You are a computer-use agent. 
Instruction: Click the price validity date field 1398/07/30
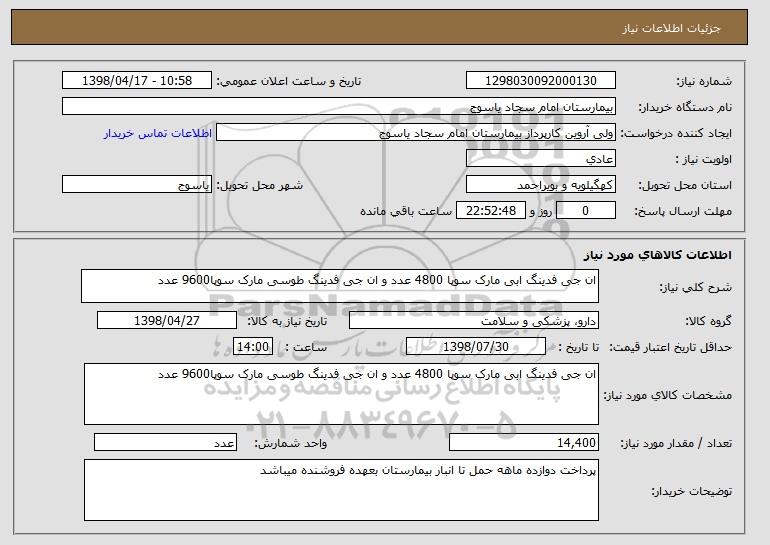(476, 347)
